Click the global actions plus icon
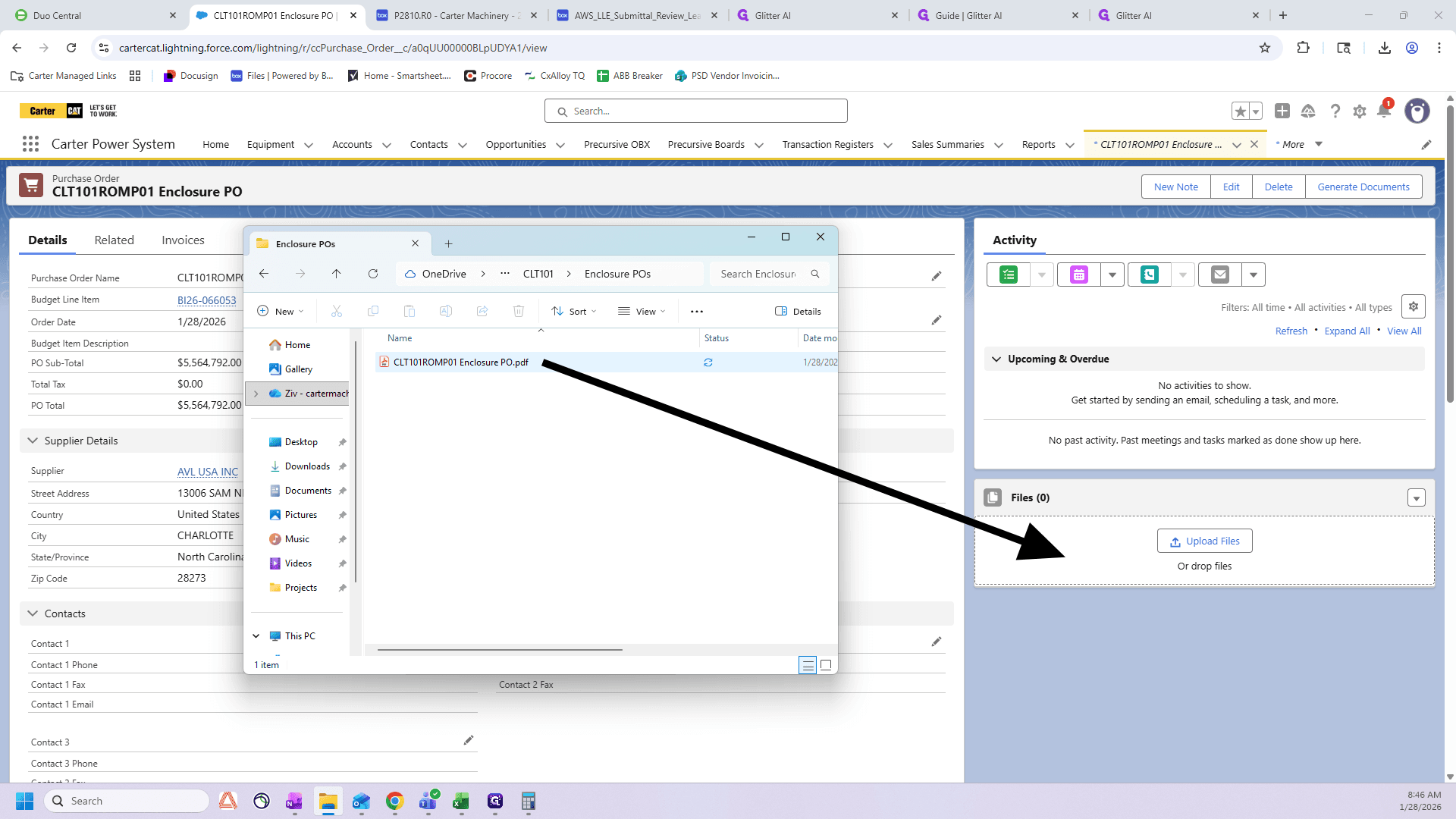 pos(1282,111)
